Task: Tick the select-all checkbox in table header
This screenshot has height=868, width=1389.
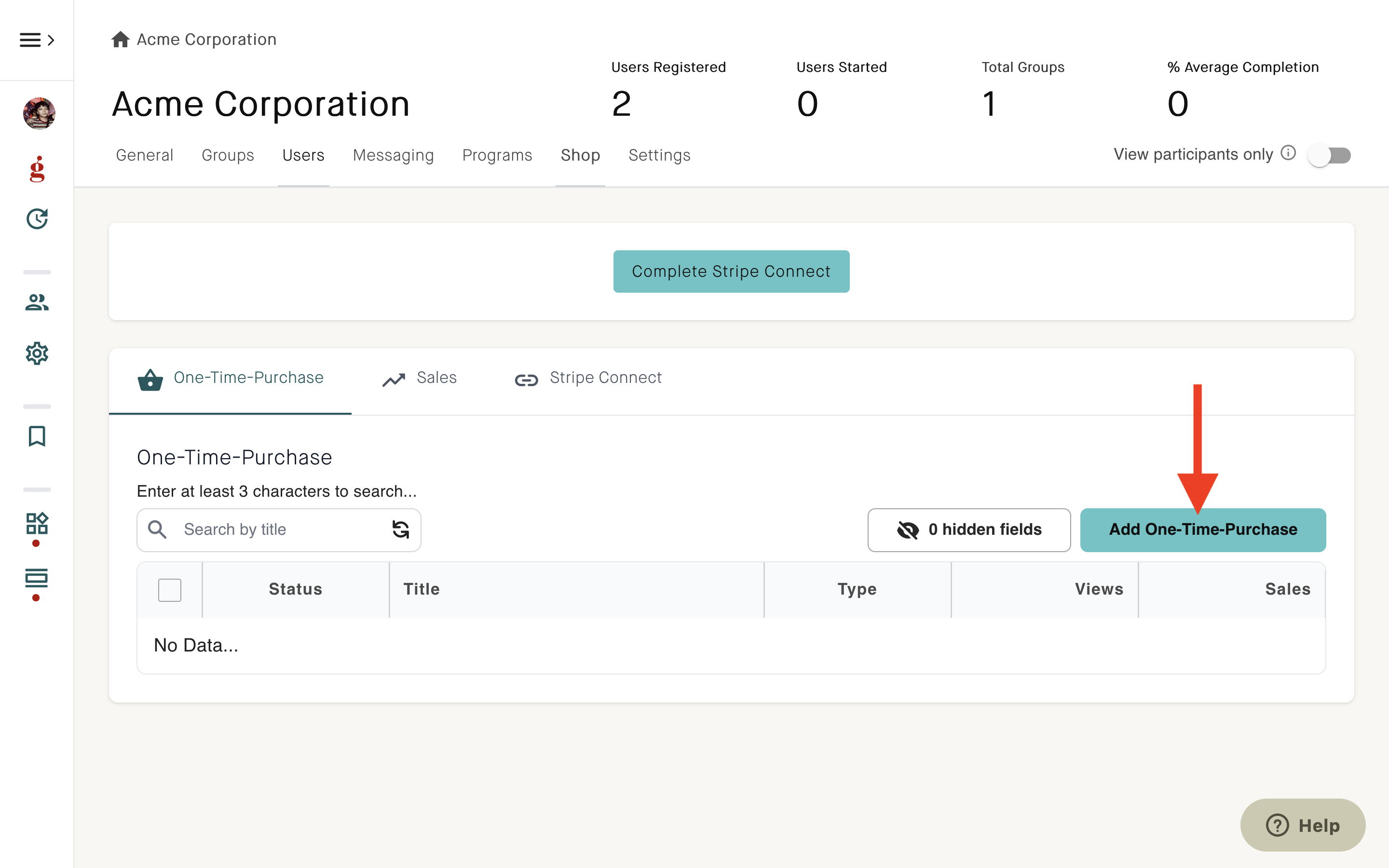Action: point(170,590)
